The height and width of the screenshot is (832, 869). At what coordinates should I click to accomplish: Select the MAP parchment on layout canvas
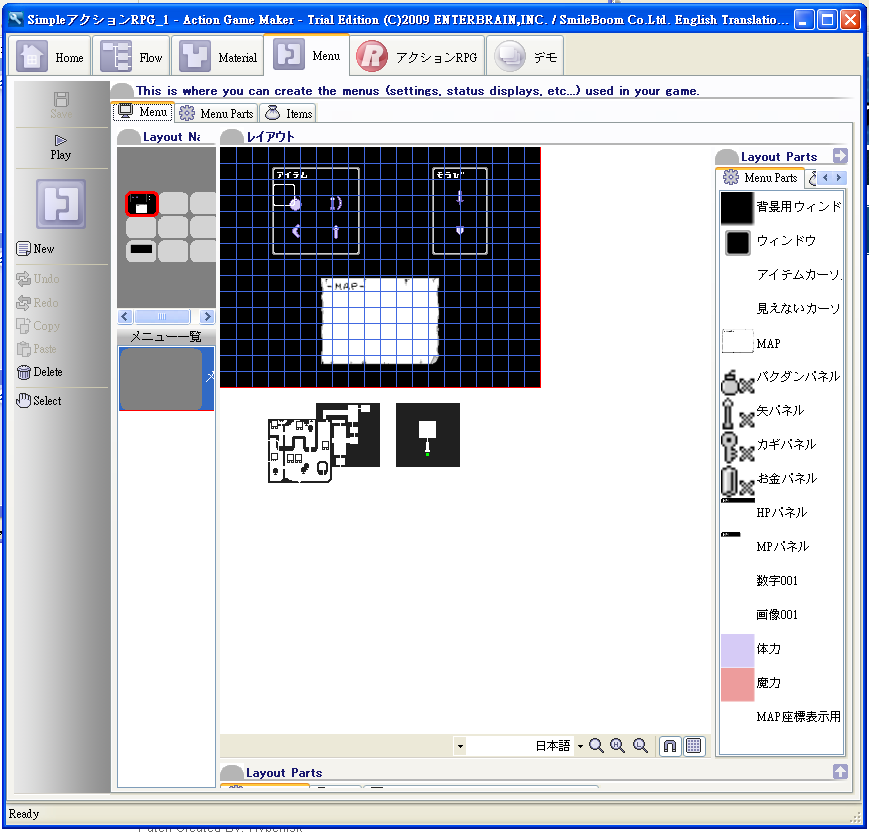tap(380, 321)
